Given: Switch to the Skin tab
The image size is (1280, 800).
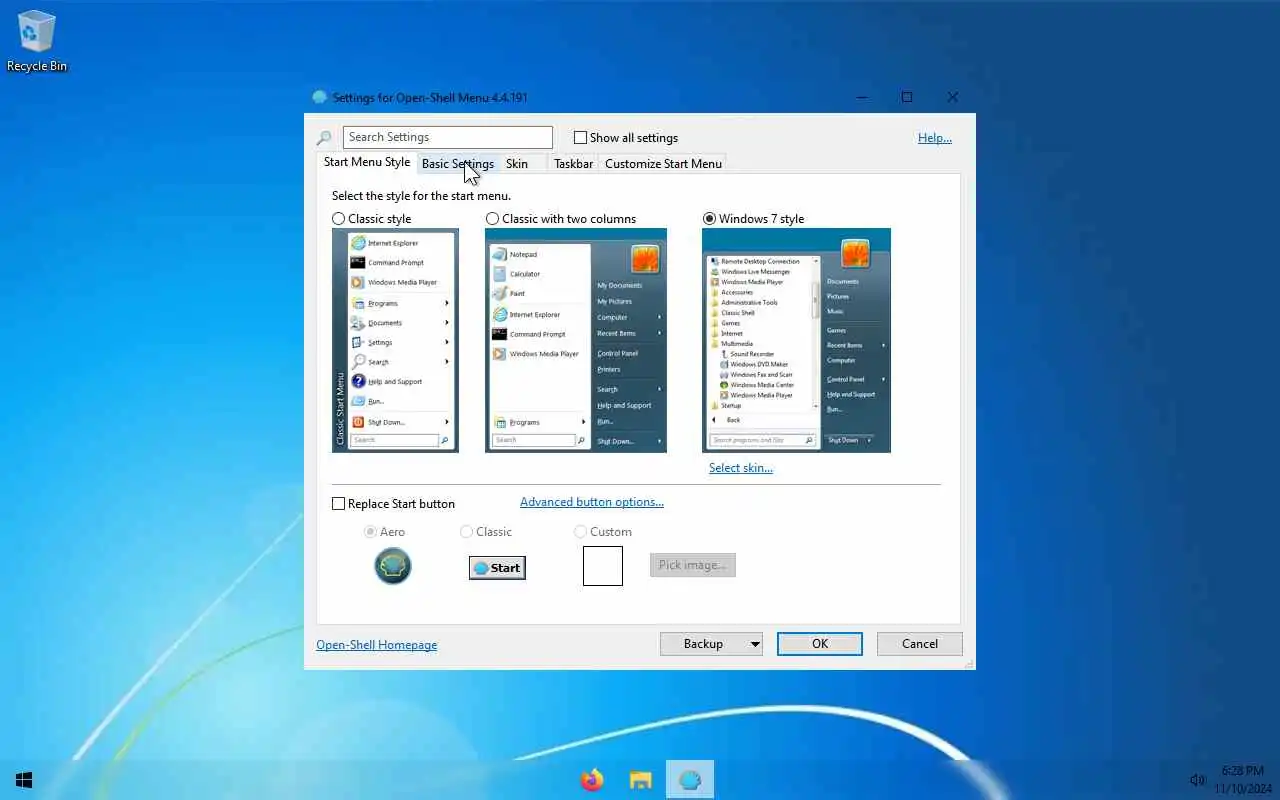Looking at the screenshot, I should [517, 164].
